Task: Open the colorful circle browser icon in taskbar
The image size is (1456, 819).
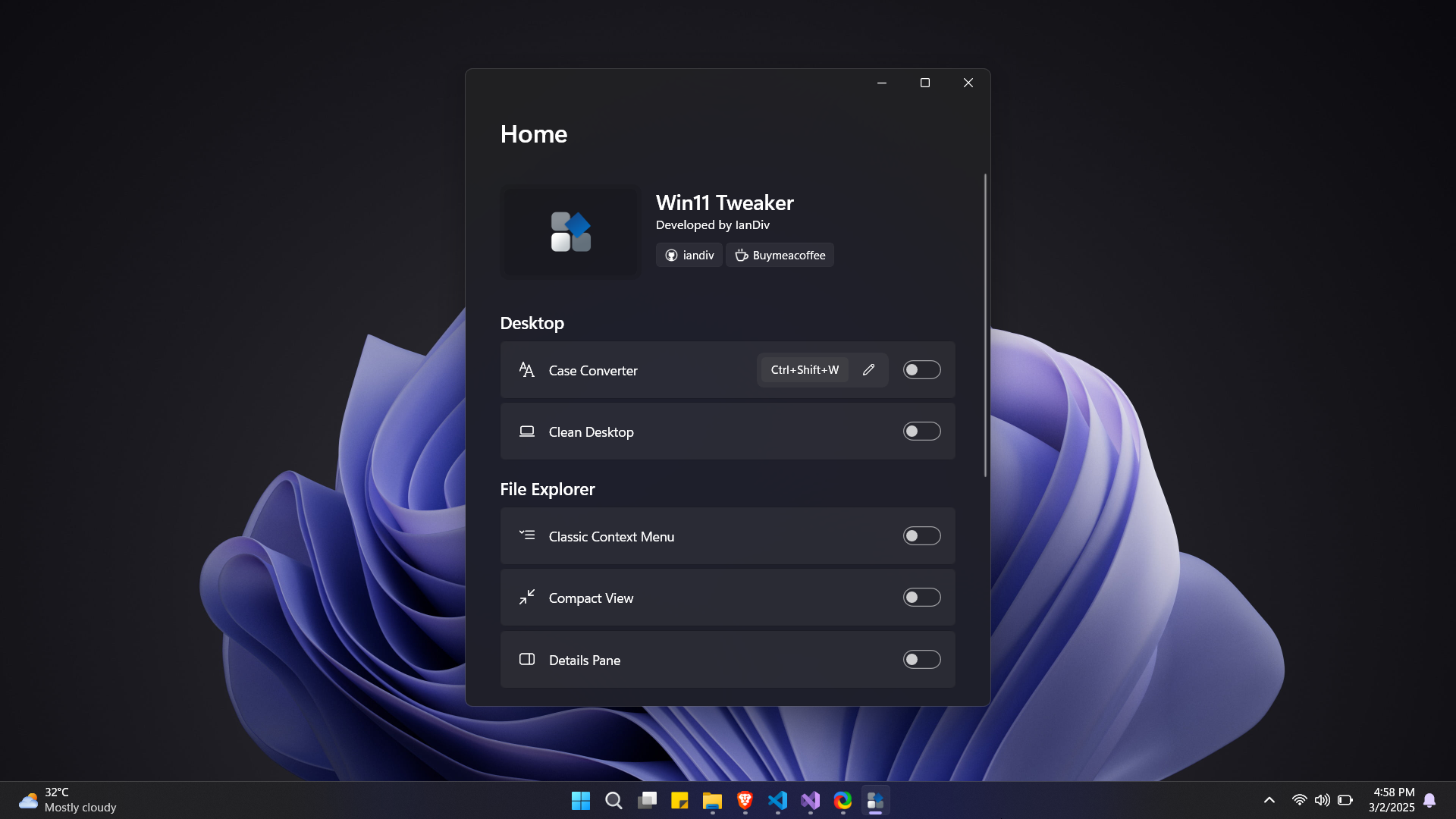Action: point(843,801)
